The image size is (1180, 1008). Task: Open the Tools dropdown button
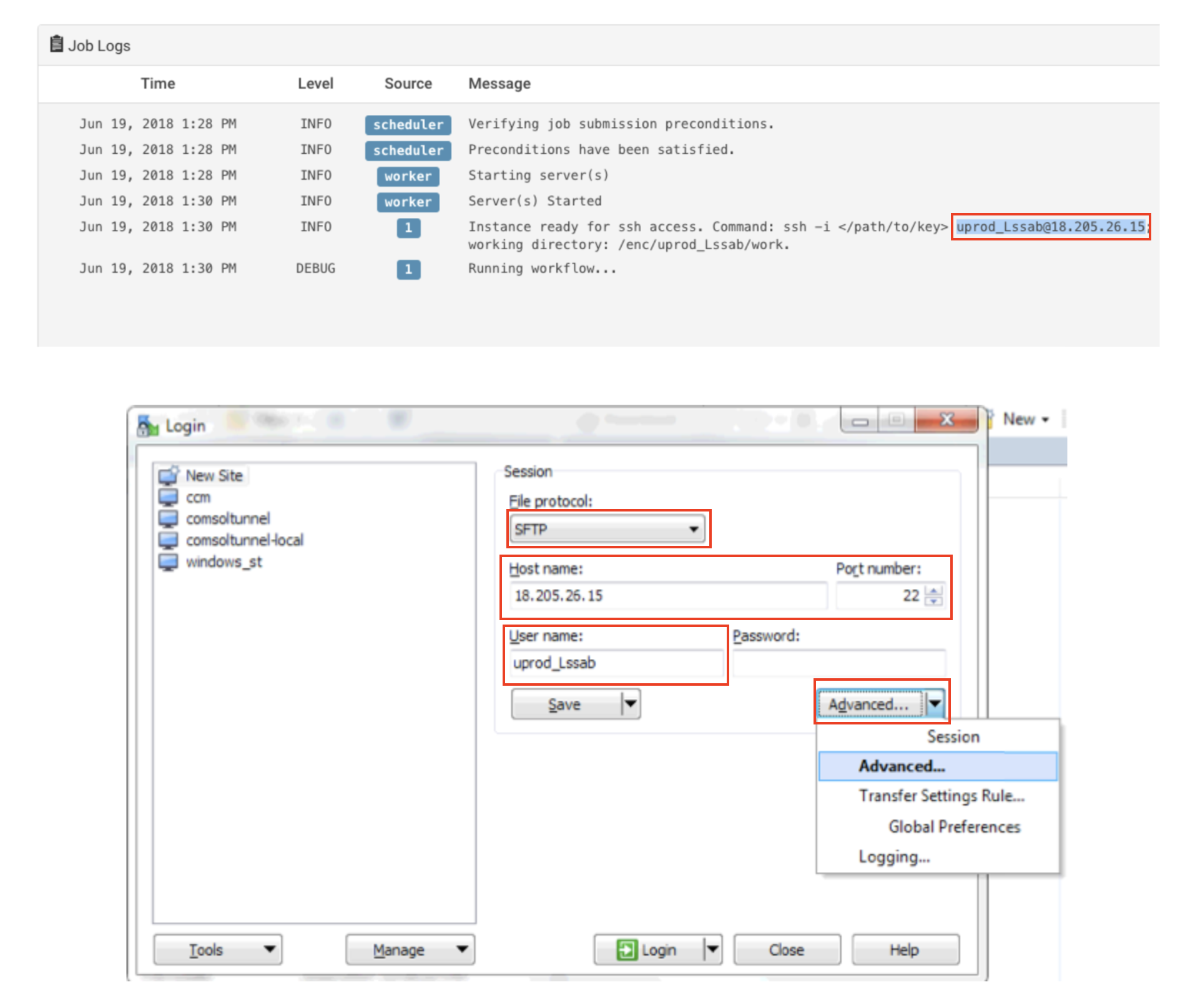tap(218, 950)
